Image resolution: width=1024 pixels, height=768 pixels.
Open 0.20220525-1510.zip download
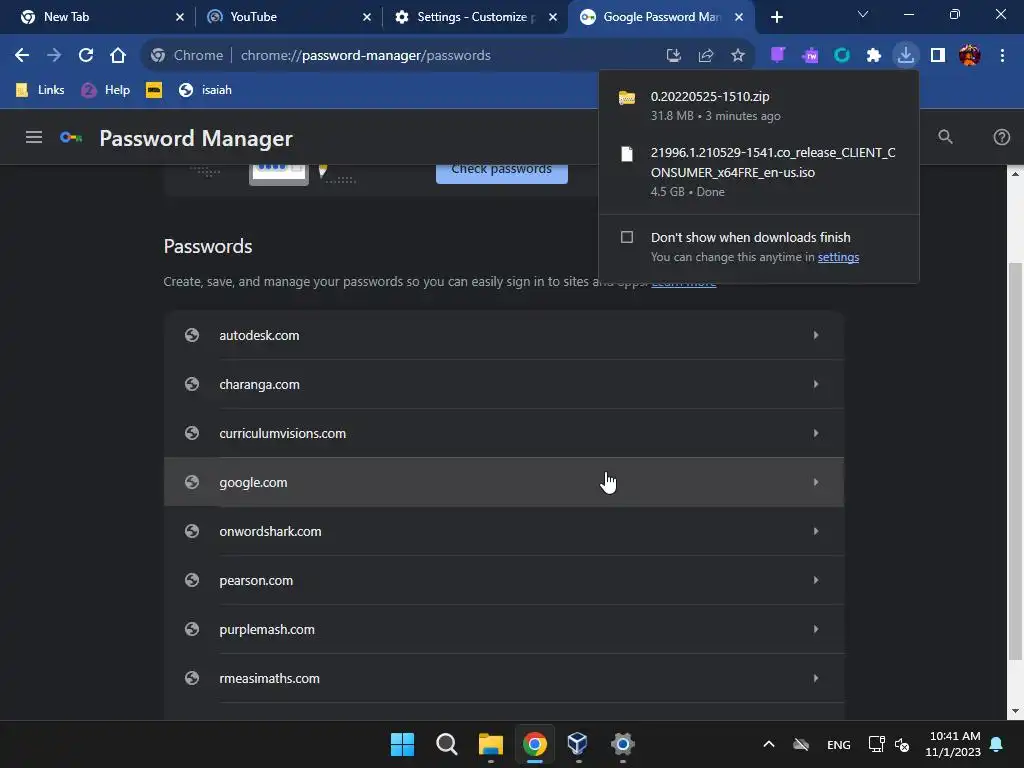point(759,106)
